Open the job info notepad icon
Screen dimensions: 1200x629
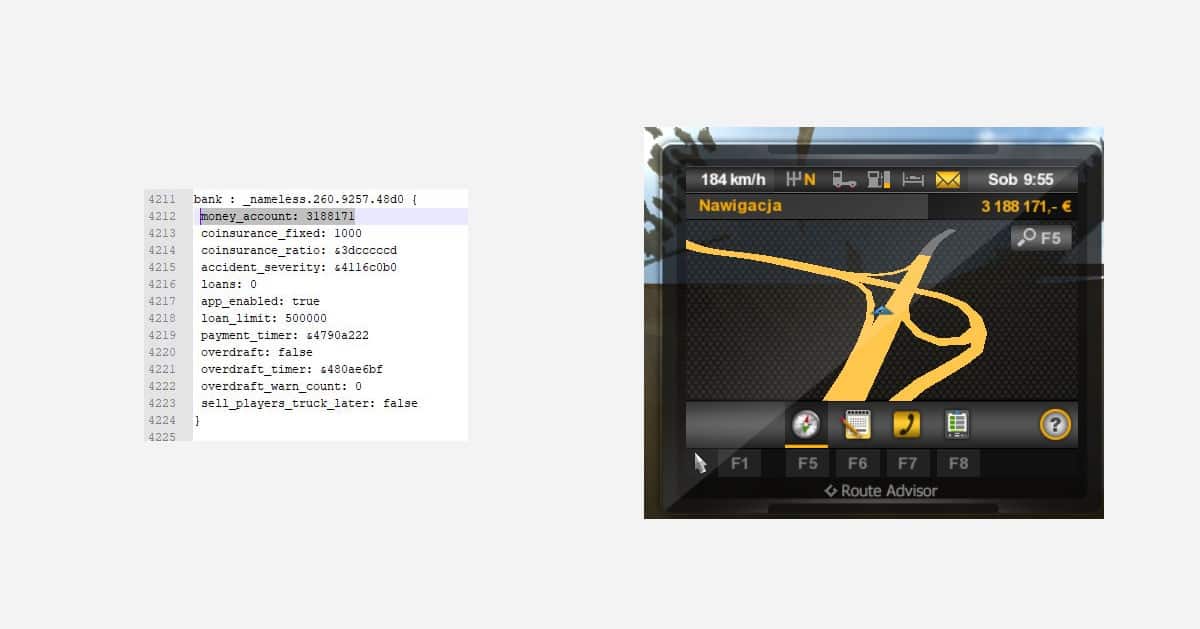pyautogui.click(x=857, y=425)
